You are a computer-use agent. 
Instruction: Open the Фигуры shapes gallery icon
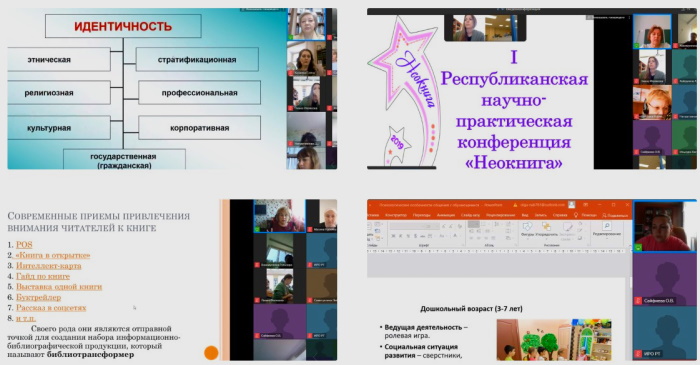528,226
